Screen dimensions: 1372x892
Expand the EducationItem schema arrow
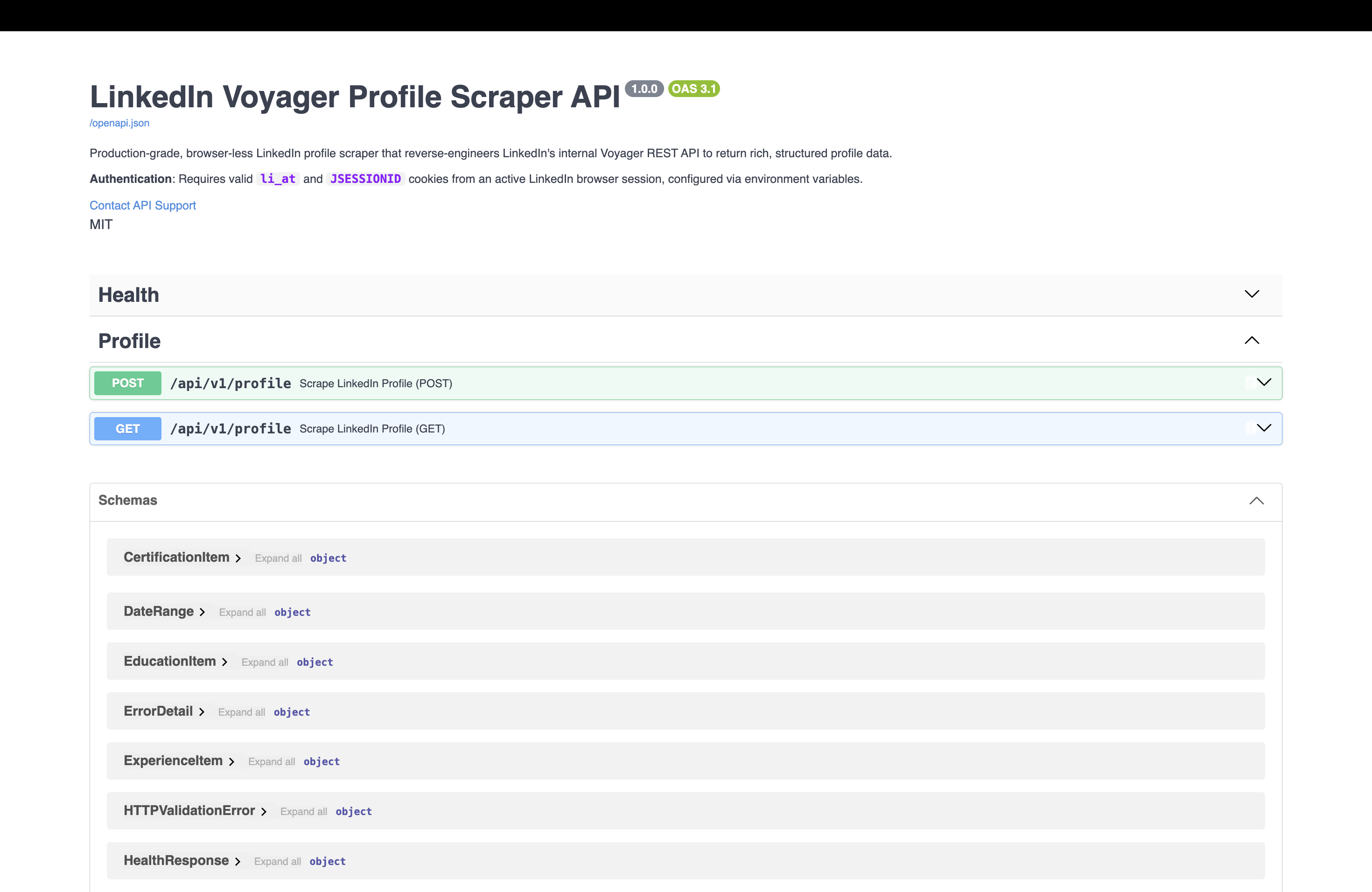(x=224, y=662)
